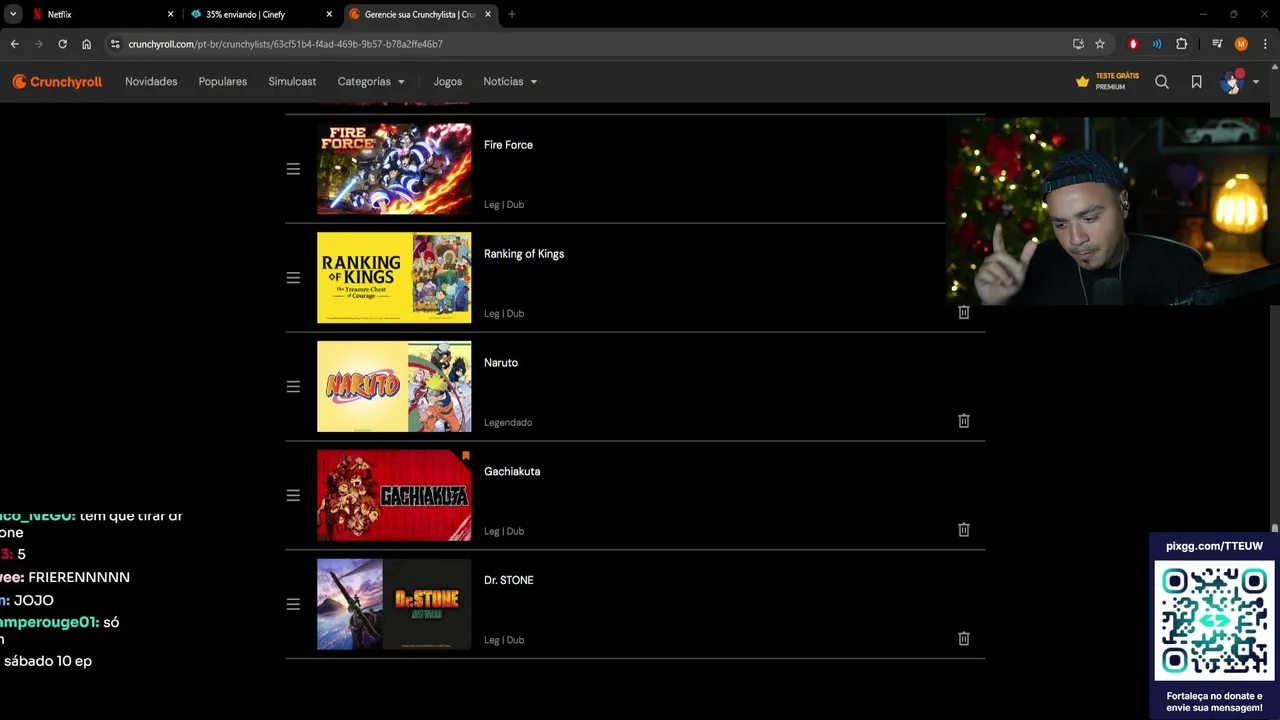Image resolution: width=1280 pixels, height=720 pixels.
Task: Grab the Naruto reorder handle
Action: (x=293, y=387)
